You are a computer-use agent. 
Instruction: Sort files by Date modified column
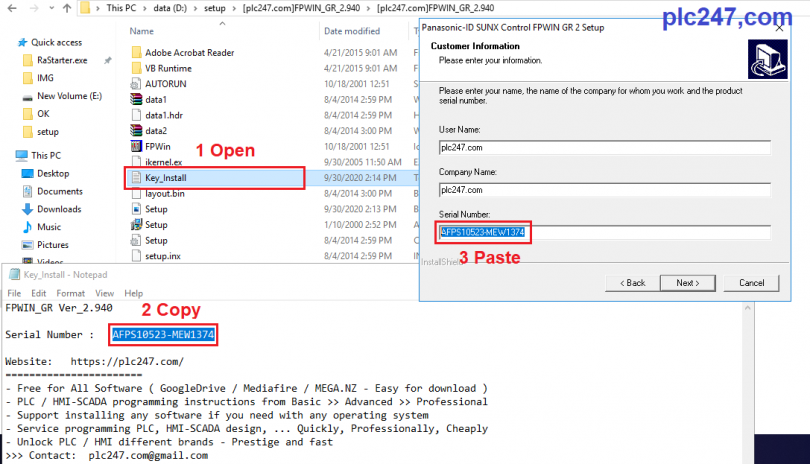coord(351,32)
